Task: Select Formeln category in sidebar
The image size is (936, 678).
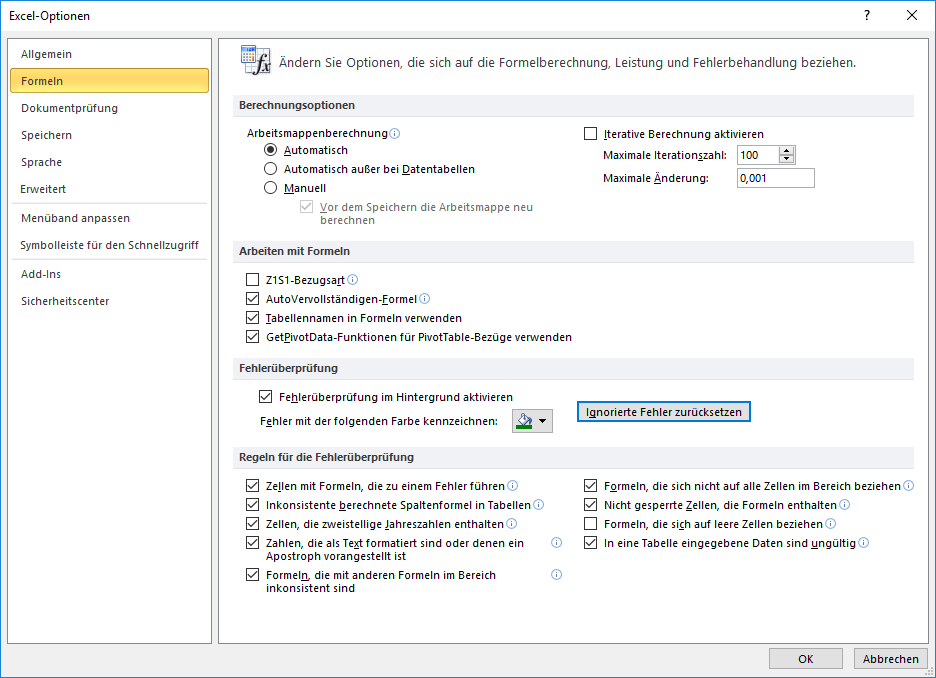Action: click(110, 81)
